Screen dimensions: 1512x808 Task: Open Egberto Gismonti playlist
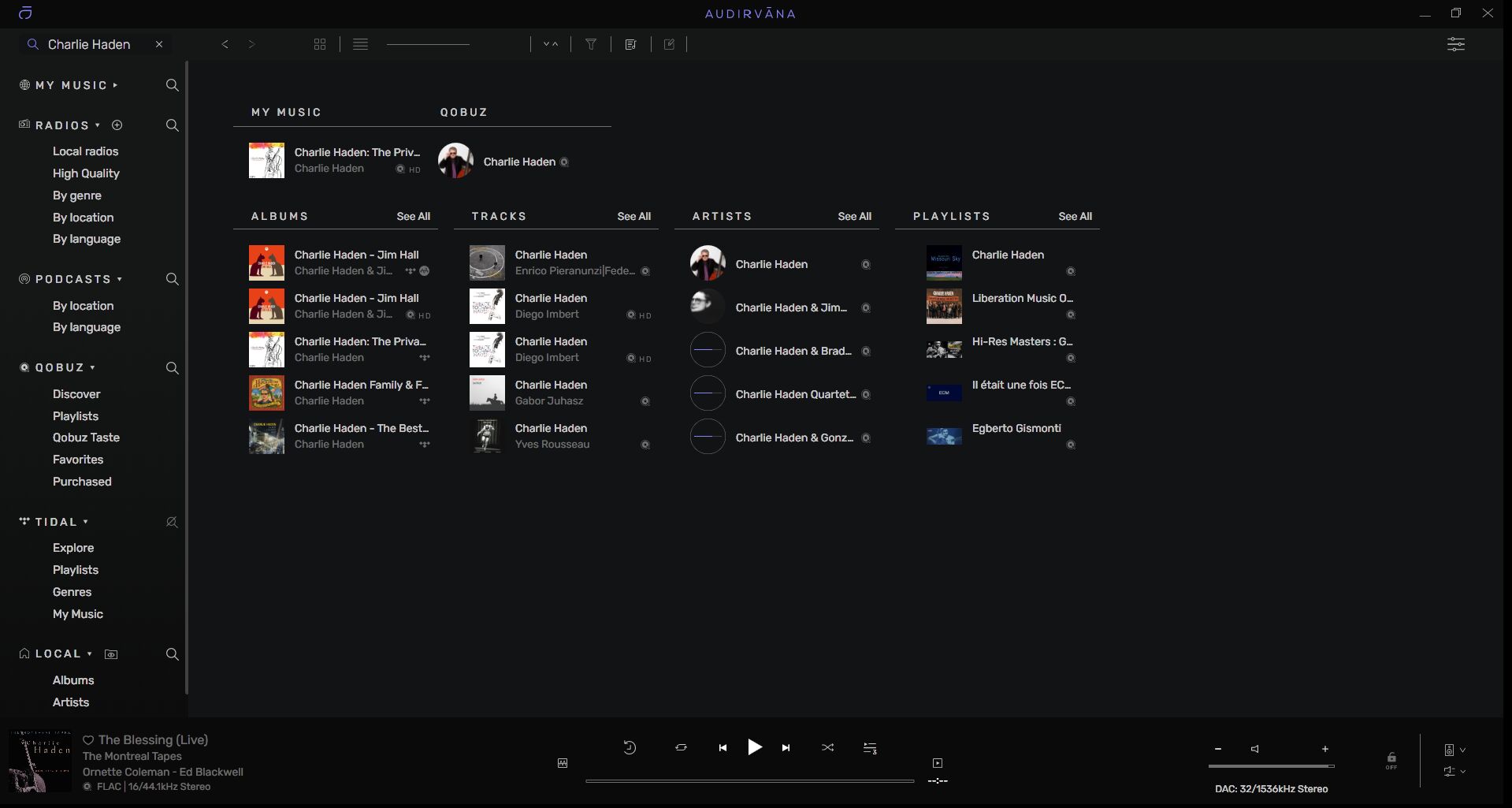1001,436
